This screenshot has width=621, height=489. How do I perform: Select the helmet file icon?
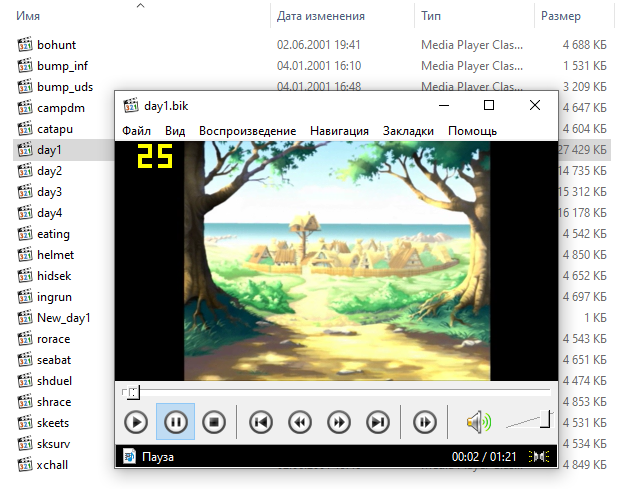click(25, 254)
